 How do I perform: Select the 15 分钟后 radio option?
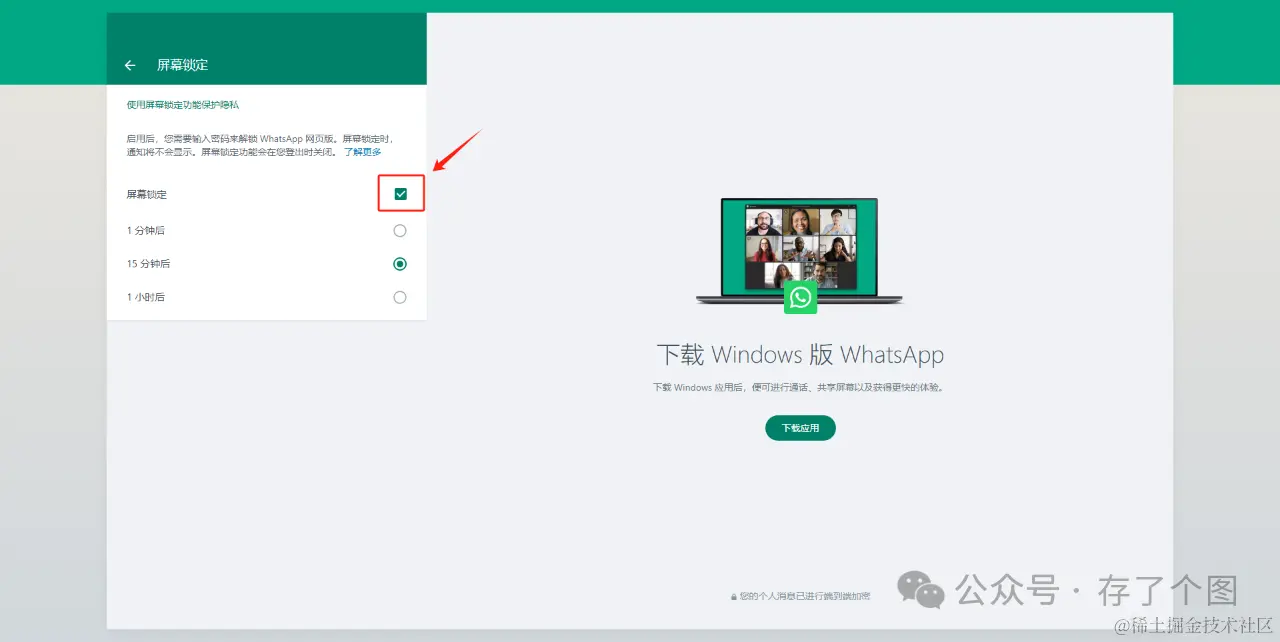(400, 264)
